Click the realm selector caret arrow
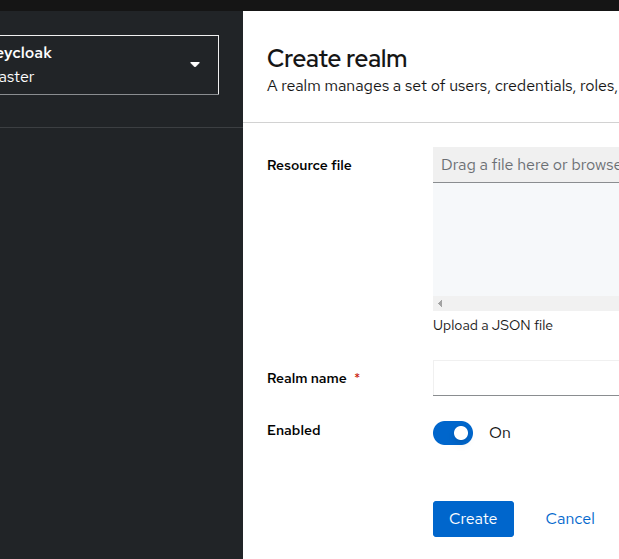Screen dimensions: 619x559 click(195, 65)
